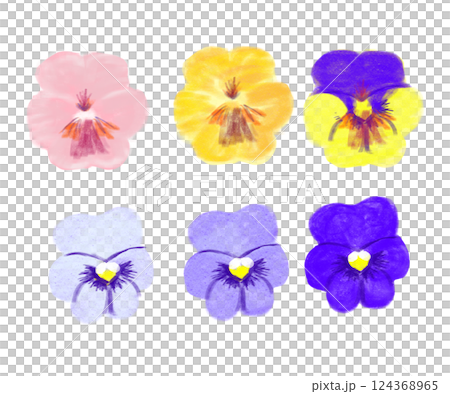Select the orange-yellow pansy illustration

click(x=233, y=105)
